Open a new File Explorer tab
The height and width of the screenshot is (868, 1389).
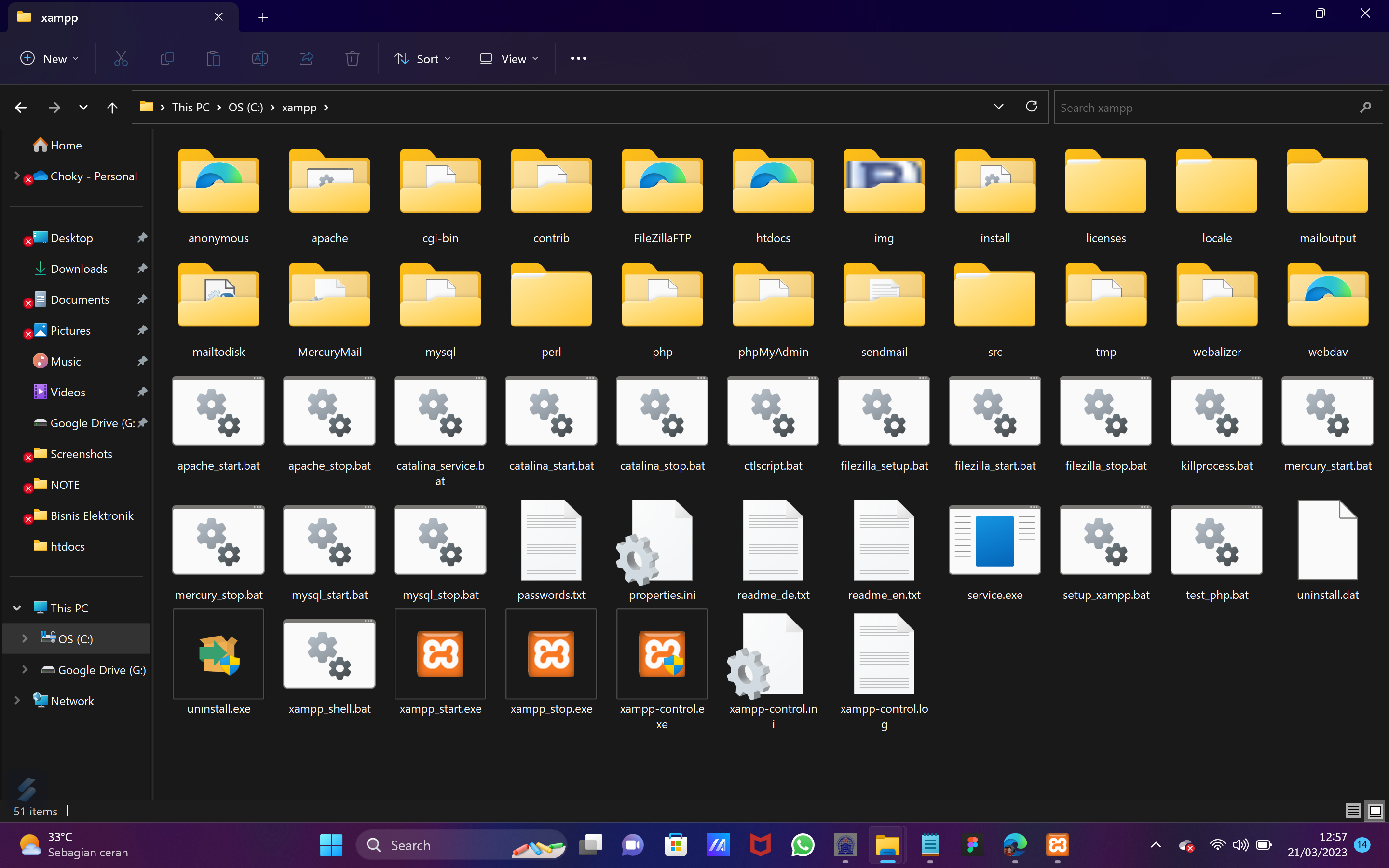(x=263, y=17)
